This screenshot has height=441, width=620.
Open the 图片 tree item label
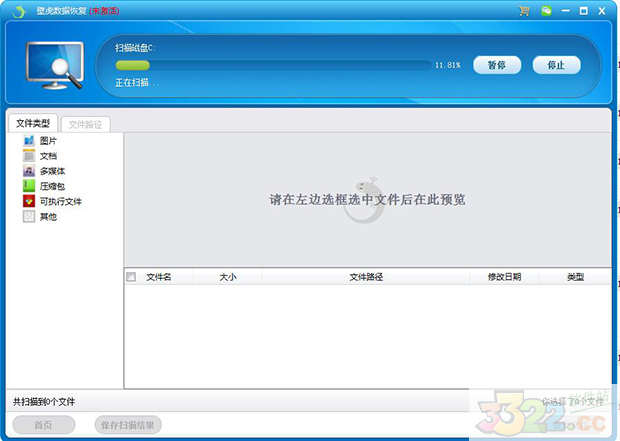pyautogui.click(x=48, y=141)
